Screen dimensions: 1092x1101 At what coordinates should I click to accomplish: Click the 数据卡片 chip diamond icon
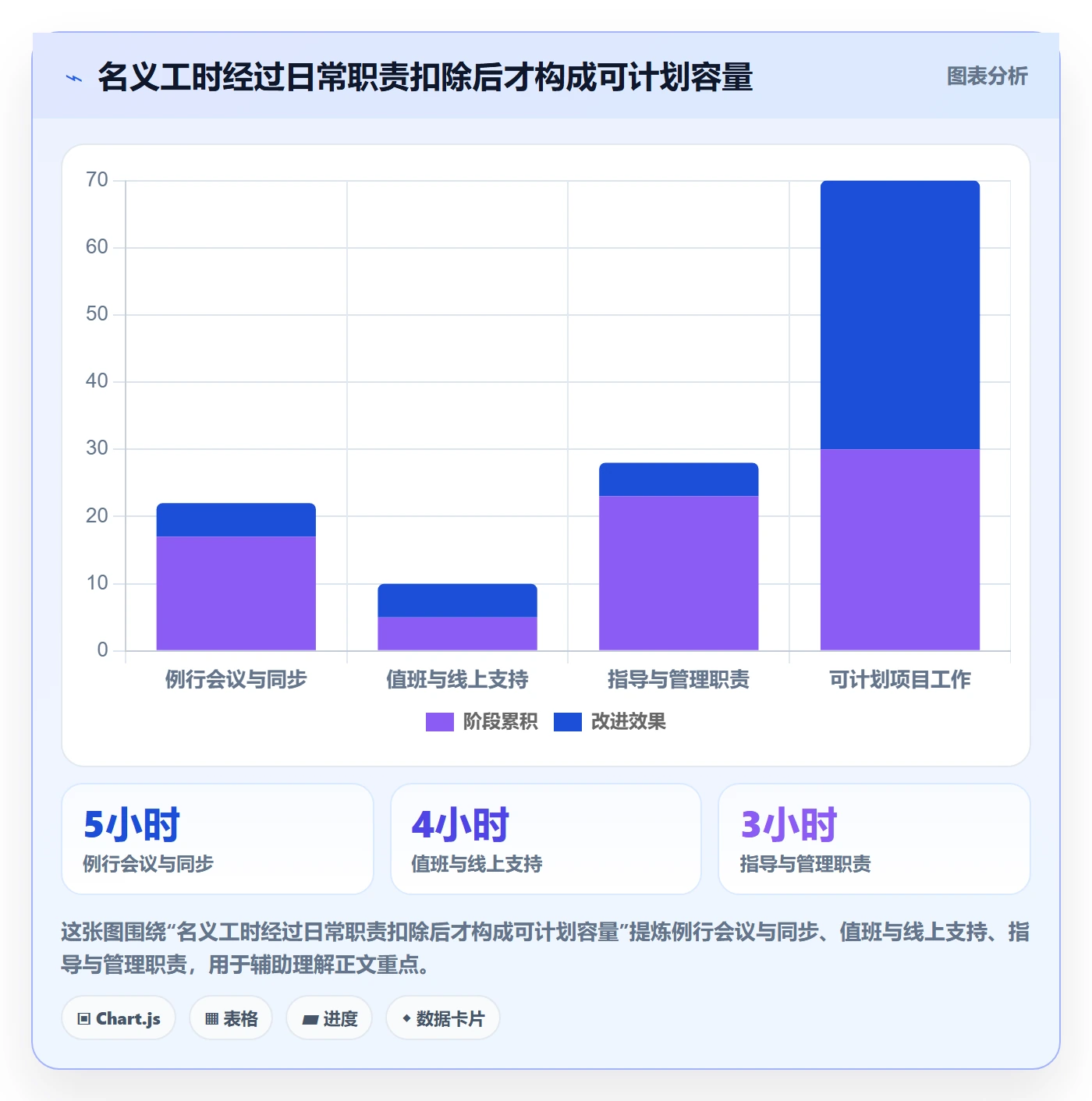pos(406,1018)
